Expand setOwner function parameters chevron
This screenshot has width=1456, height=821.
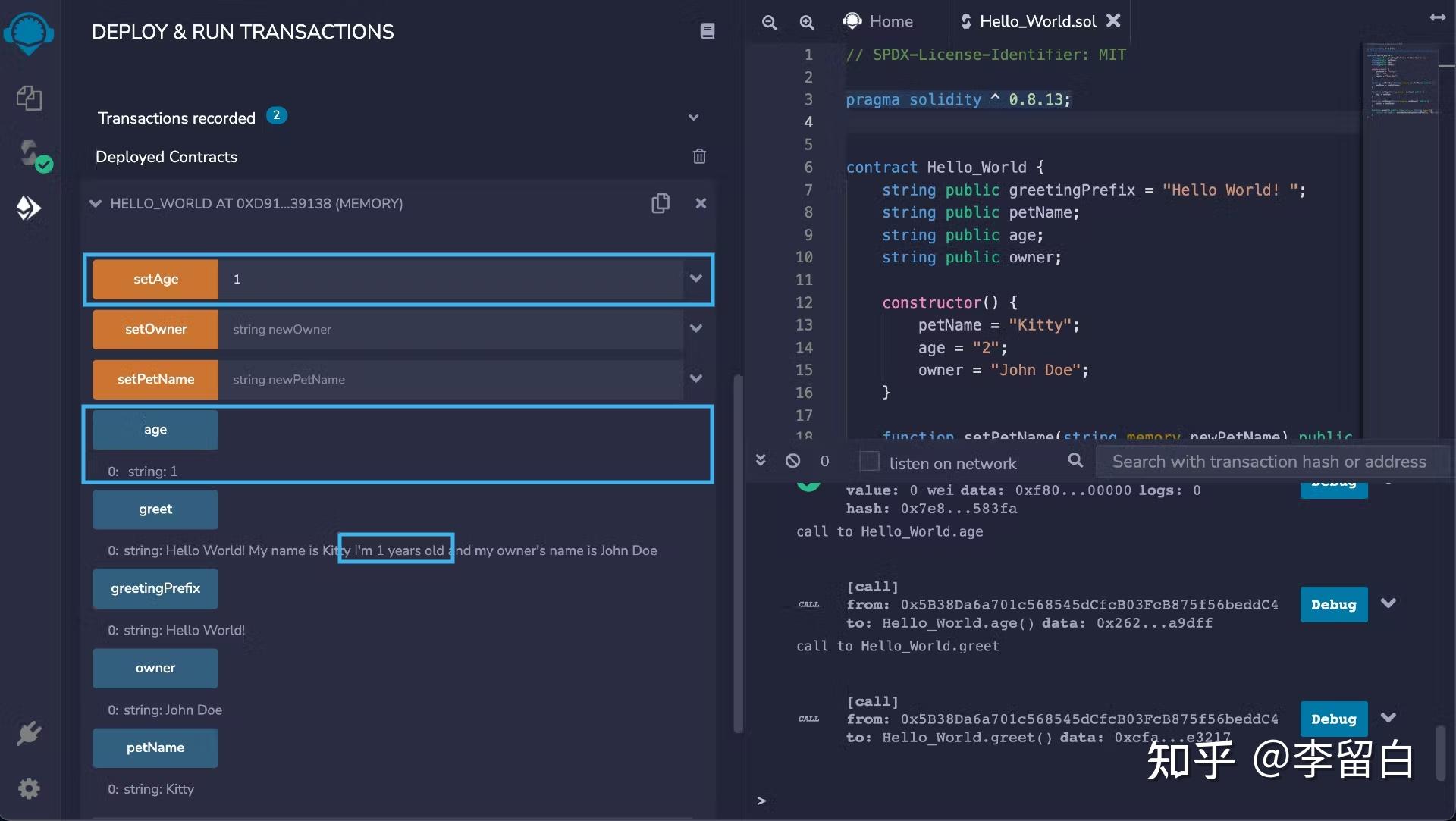pyautogui.click(x=696, y=329)
